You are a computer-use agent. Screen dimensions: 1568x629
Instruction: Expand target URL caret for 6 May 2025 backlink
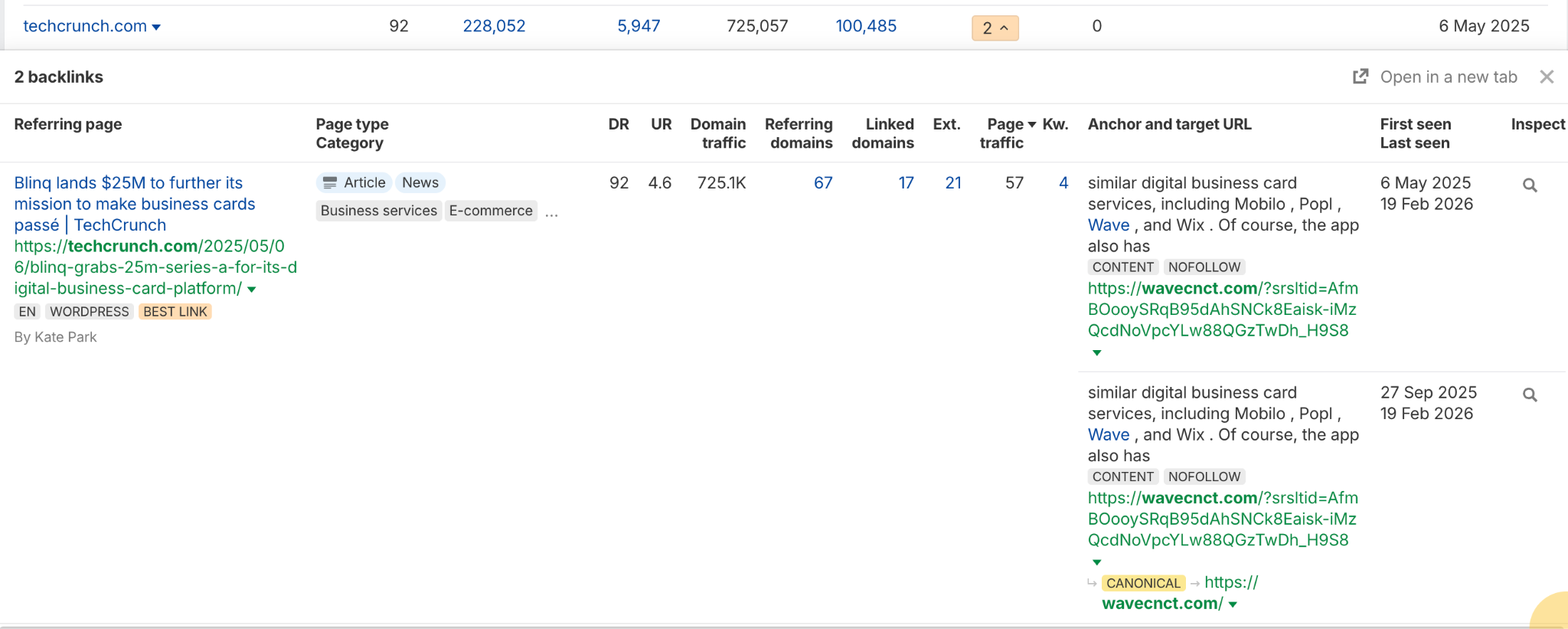tap(1096, 352)
